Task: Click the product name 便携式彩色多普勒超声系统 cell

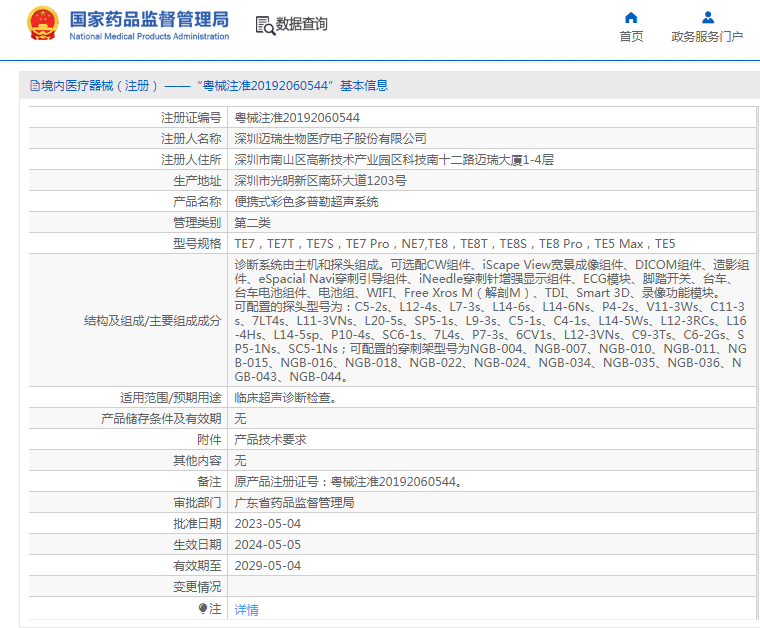Action: point(306,201)
